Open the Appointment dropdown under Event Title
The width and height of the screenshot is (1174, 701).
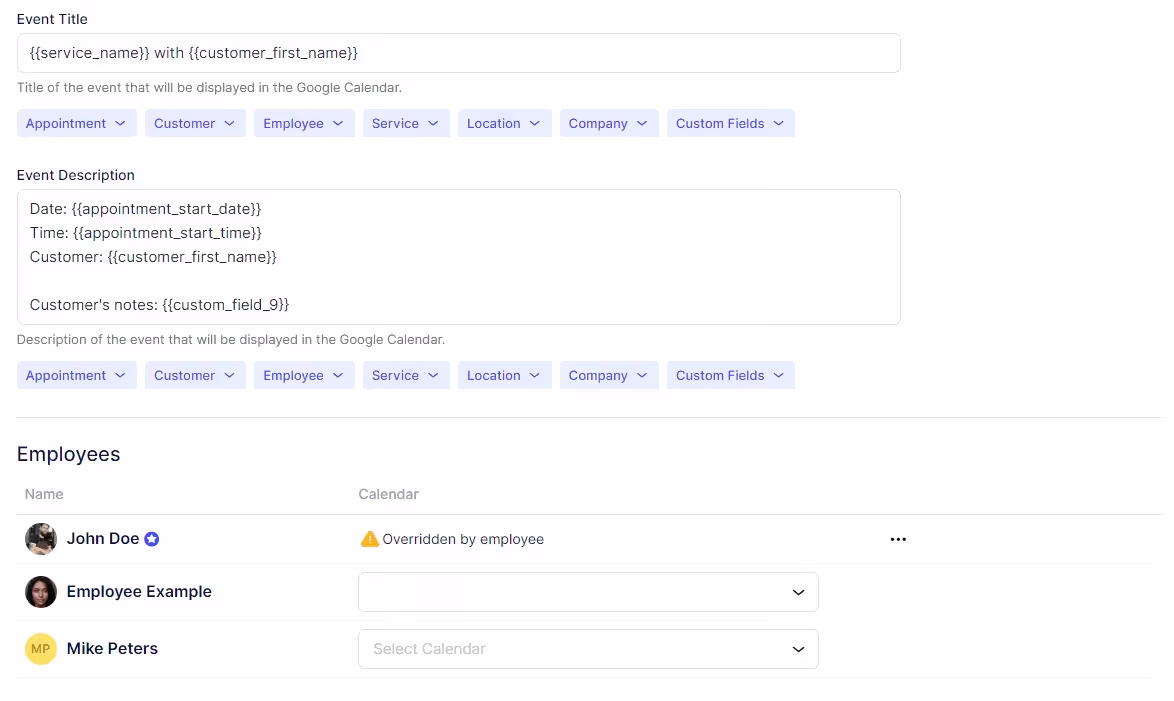click(x=76, y=124)
